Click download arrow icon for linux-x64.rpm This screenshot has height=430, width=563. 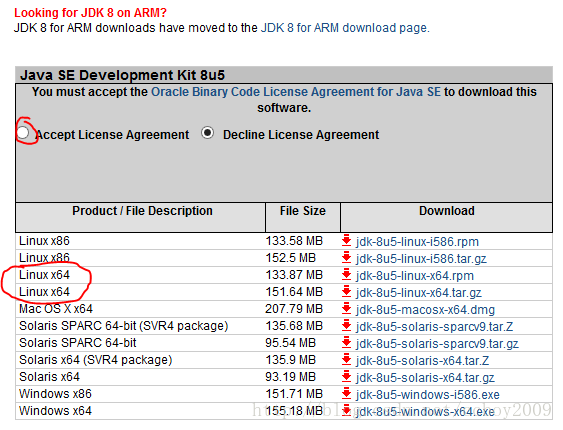[346, 275]
